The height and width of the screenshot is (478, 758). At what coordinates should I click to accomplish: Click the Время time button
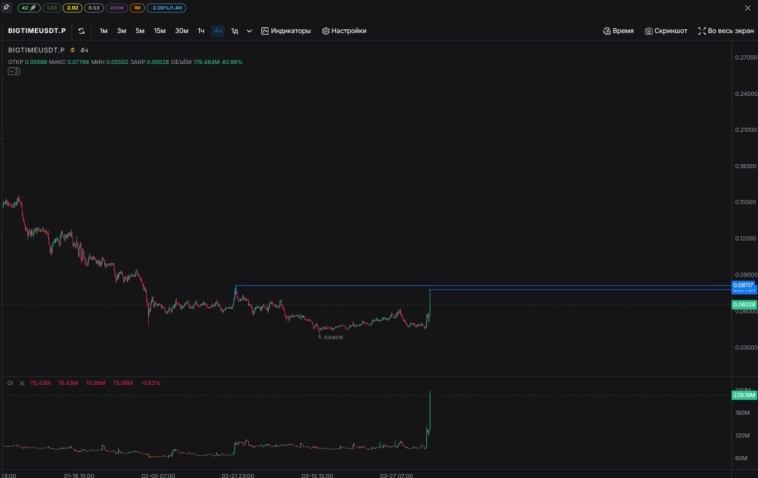618,31
